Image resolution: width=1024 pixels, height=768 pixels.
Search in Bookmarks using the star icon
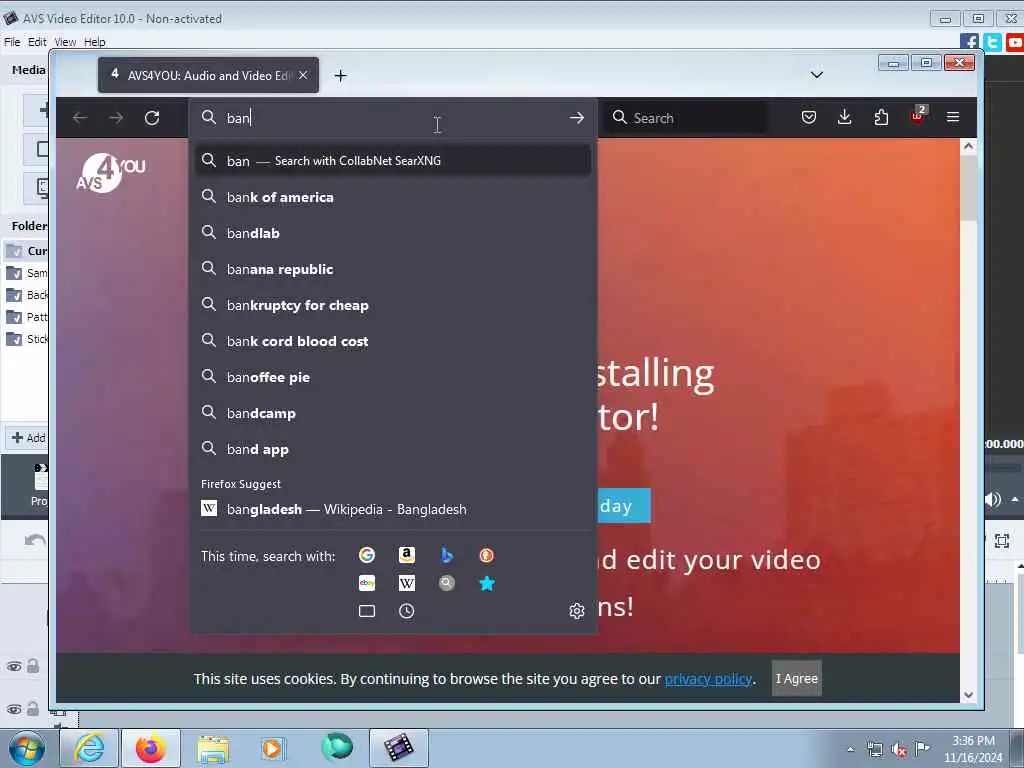click(x=487, y=583)
